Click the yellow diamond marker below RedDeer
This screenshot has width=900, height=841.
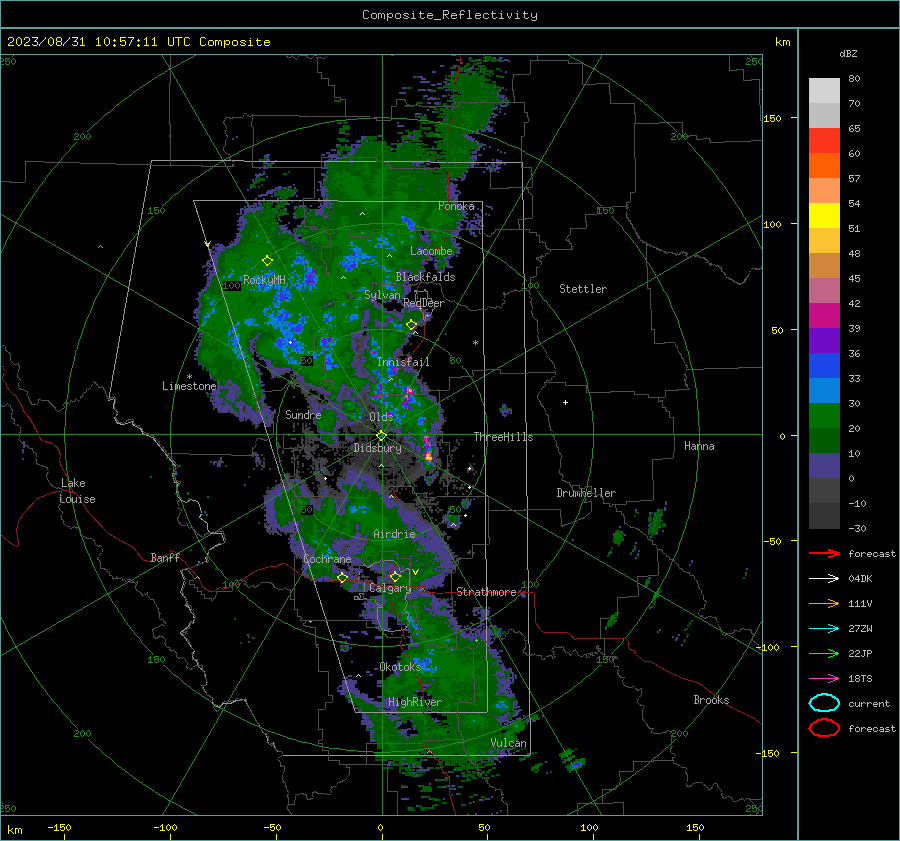click(411, 325)
